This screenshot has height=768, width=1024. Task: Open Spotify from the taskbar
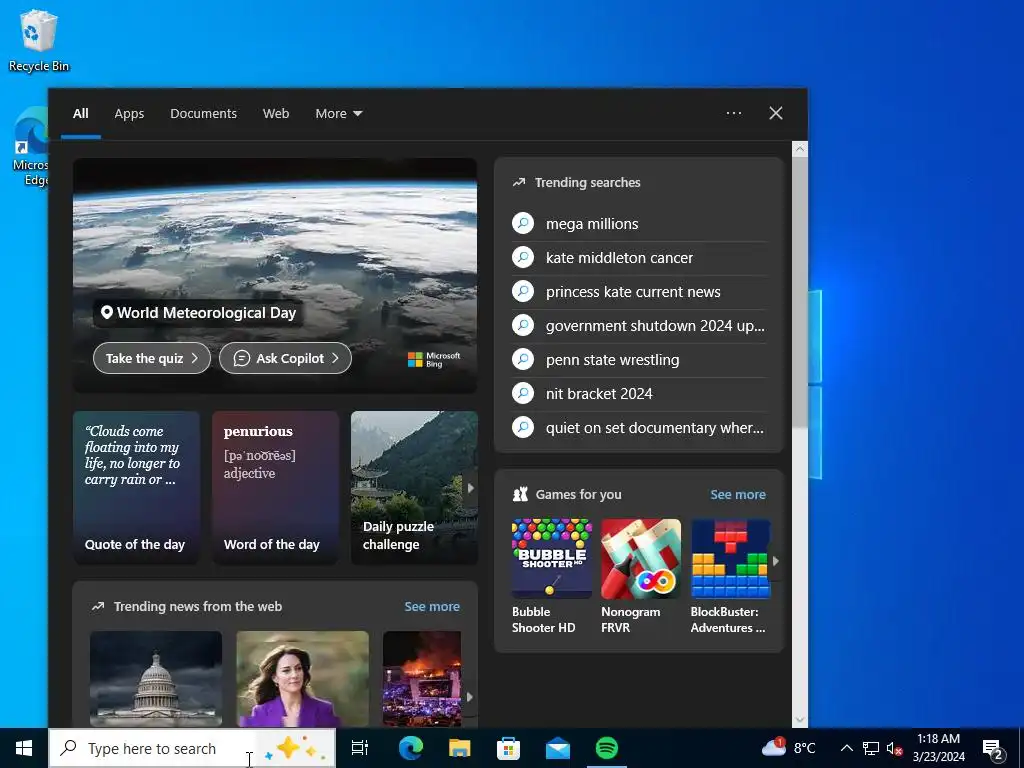pos(607,748)
